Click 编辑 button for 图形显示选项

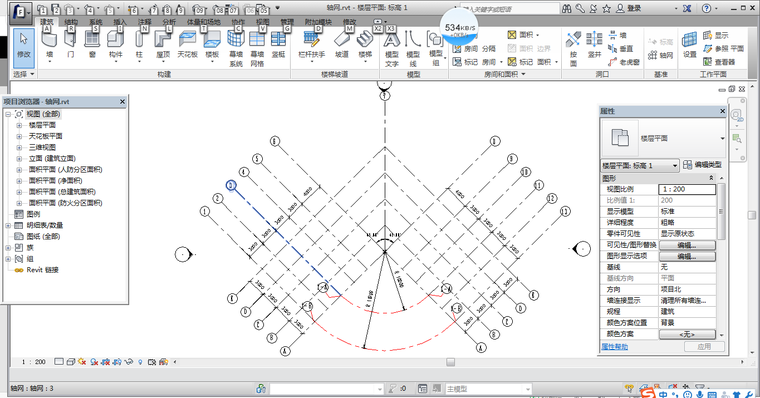687,256
